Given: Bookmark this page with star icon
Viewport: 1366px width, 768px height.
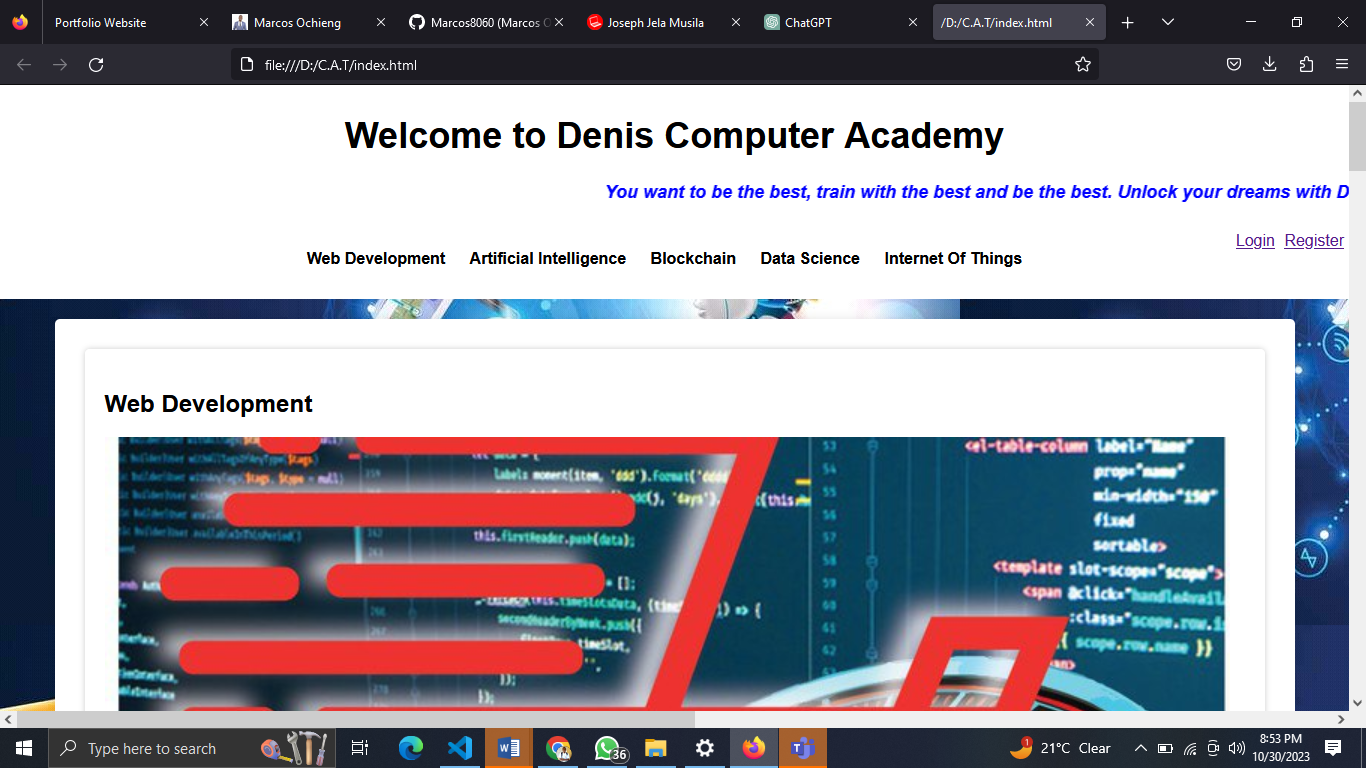Looking at the screenshot, I should [1082, 65].
